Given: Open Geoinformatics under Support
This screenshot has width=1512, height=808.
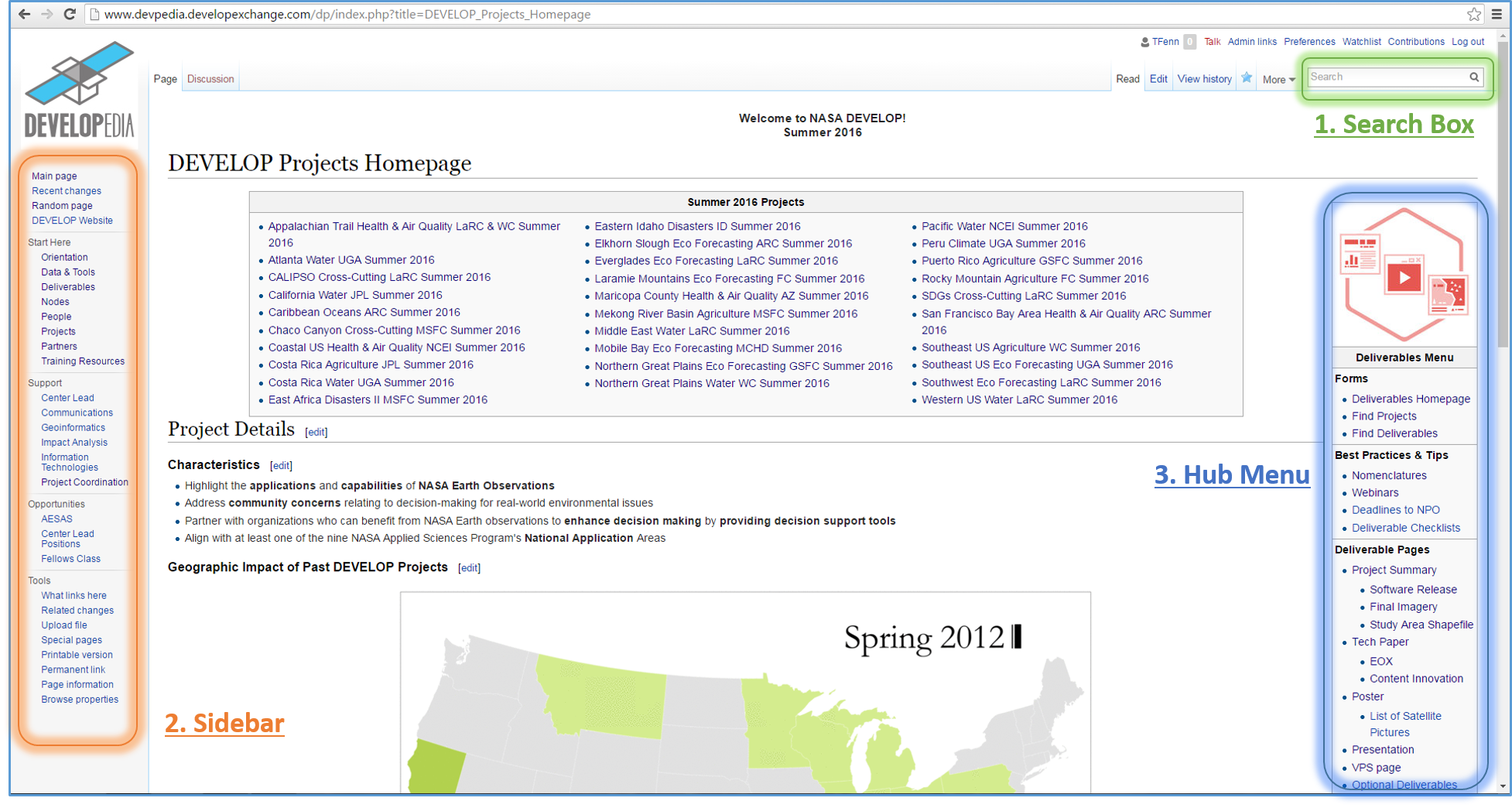Looking at the screenshot, I should [x=73, y=428].
